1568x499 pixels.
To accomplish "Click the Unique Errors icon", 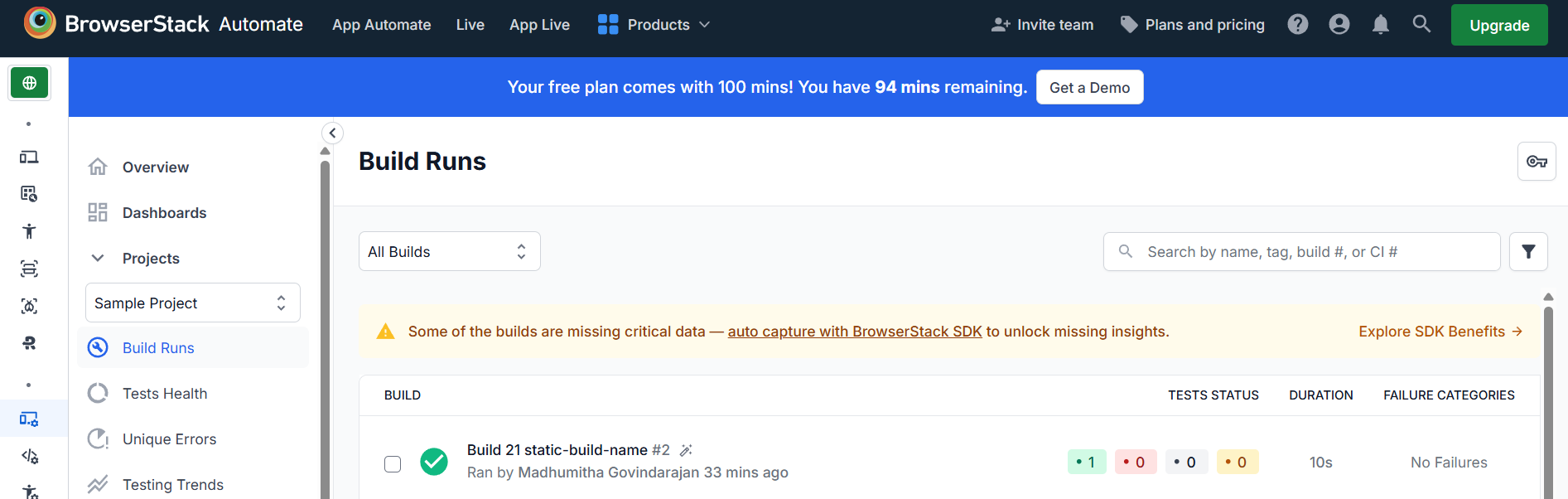I will [x=98, y=438].
